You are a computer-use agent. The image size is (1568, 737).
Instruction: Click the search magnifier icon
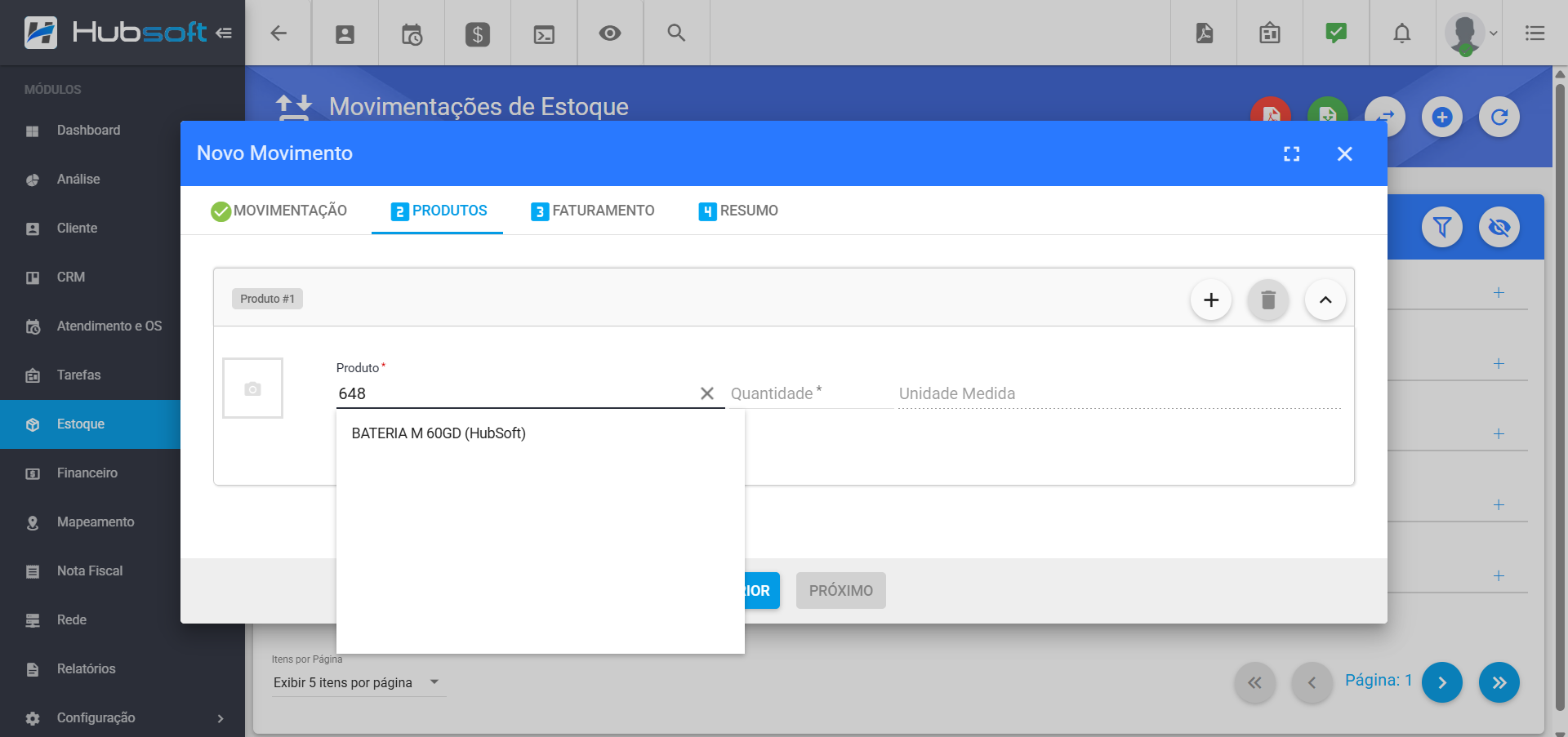click(676, 33)
